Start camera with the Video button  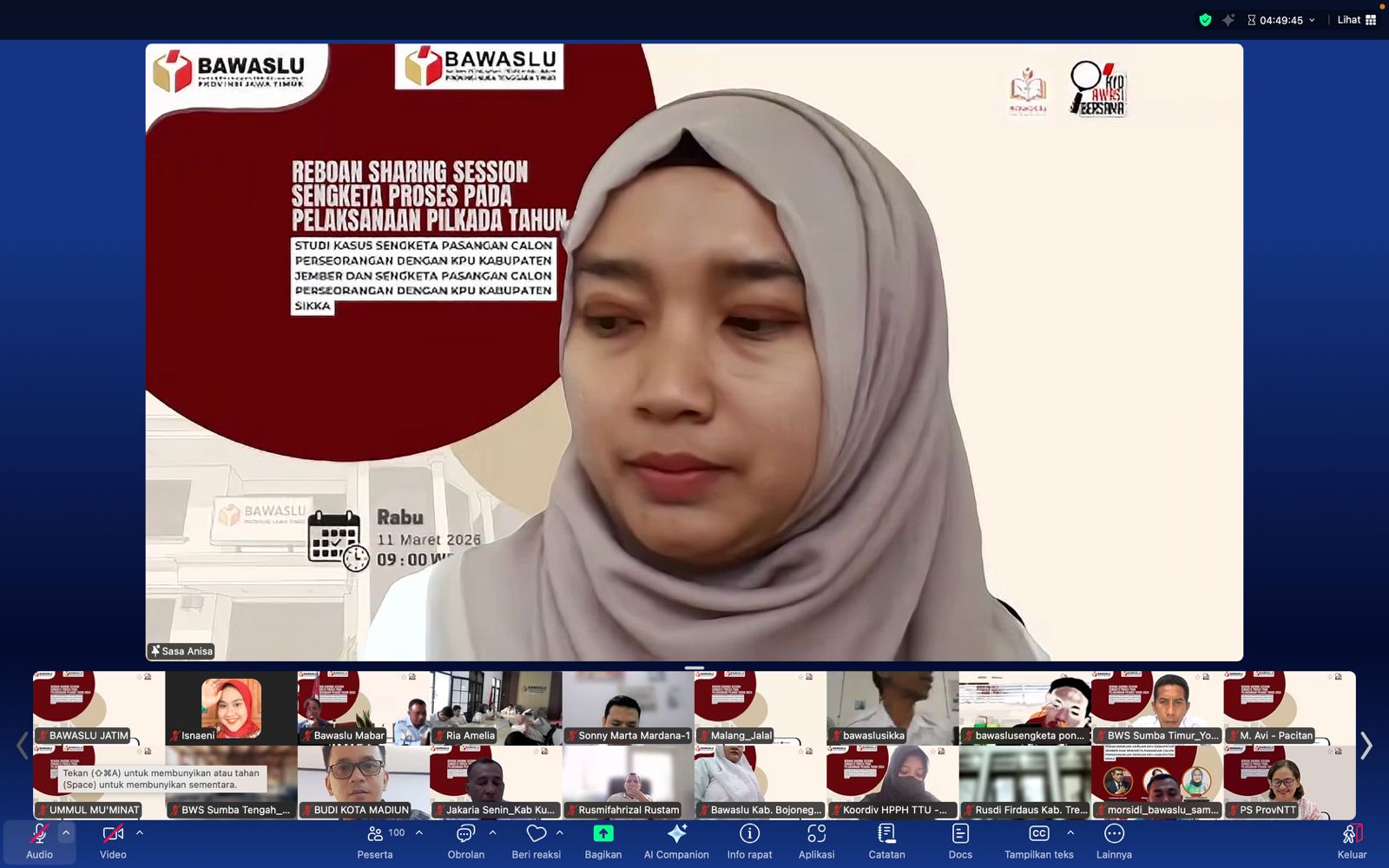coord(113,842)
